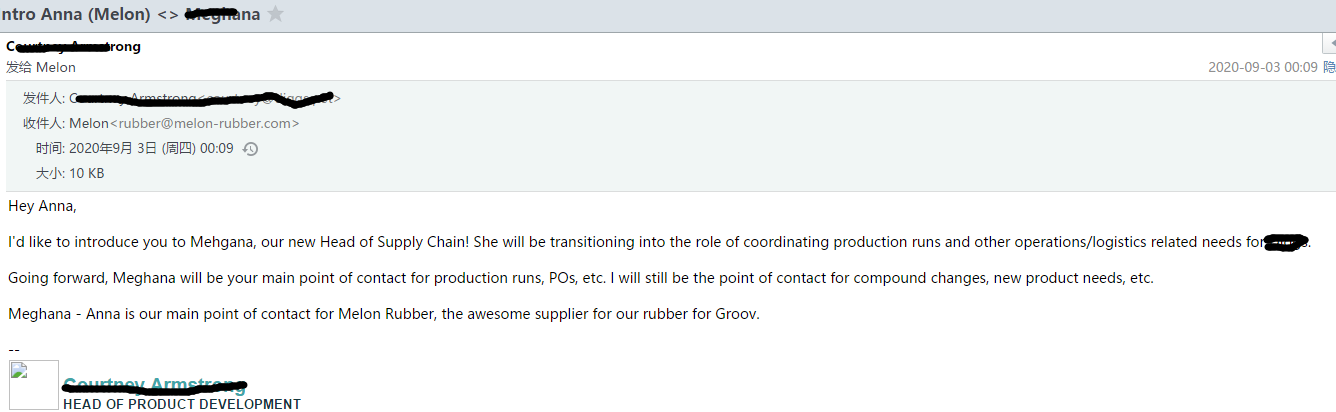Image resolution: width=1336 pixels, height=412 pixels.
Task: Click the Hey Anna greeting line
Action: coord(42,206)
